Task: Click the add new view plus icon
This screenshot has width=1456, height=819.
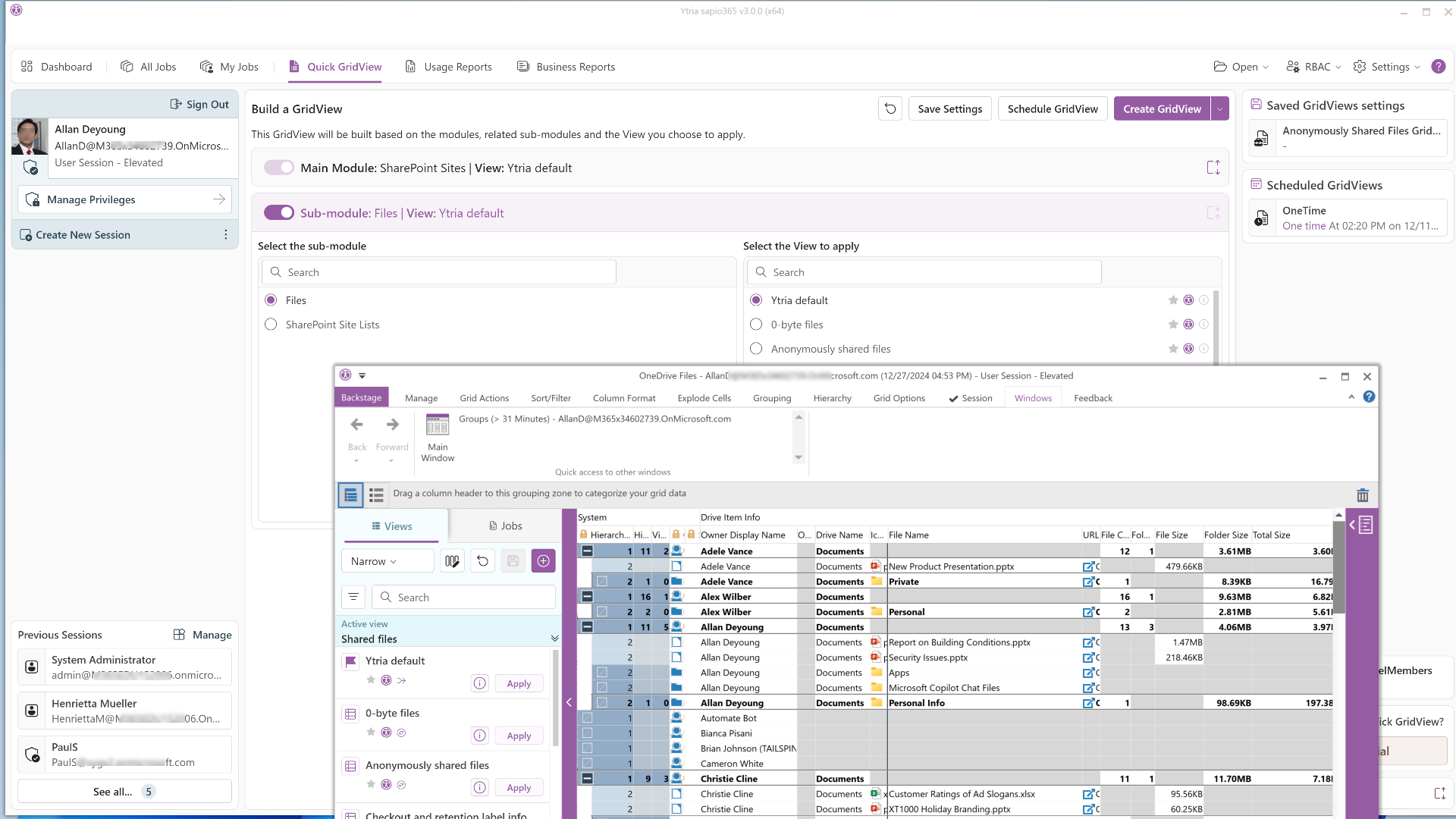Action: [543, 561]
